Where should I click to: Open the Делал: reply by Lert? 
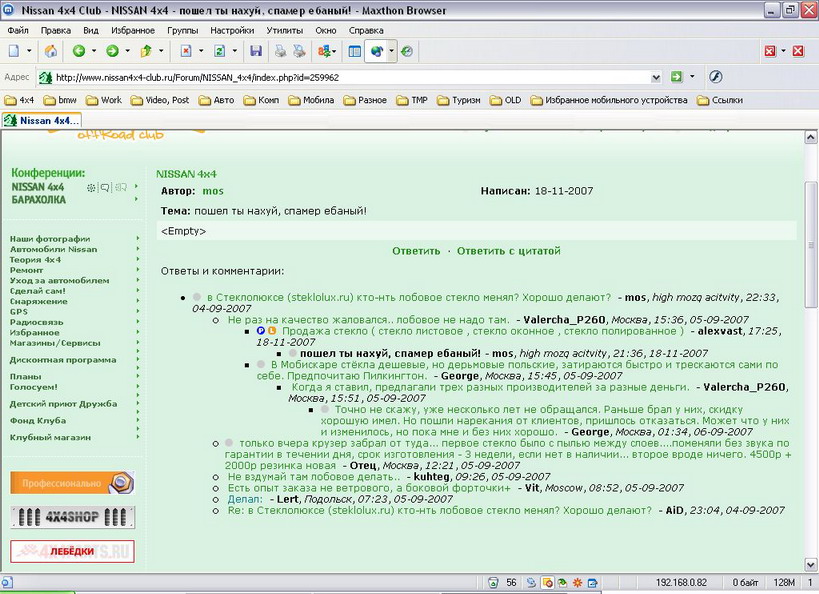(x=245, y=499)
